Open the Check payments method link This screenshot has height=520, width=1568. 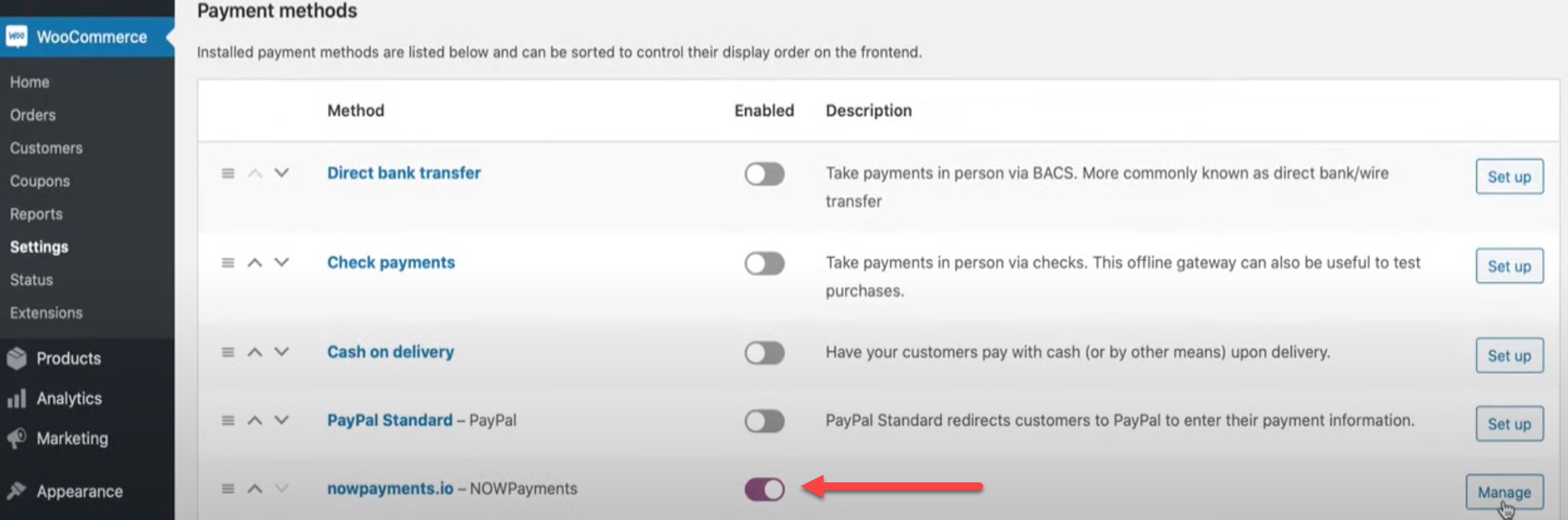(391, 263)
